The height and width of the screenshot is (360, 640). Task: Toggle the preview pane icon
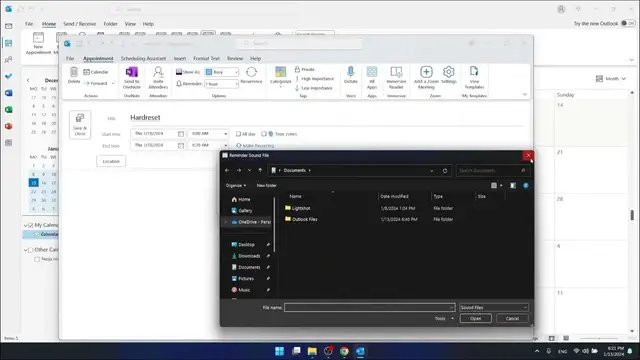click(x=513, y=185)
